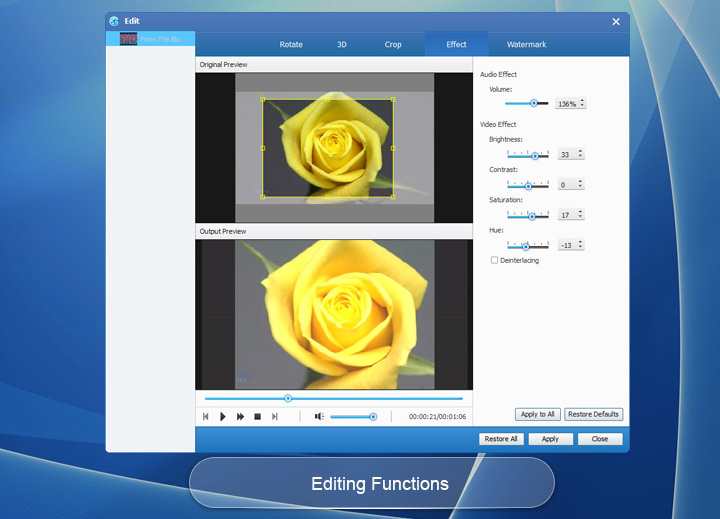Click the Editing Functions caption banner
The image size is (720, 519).
point(372,483)
